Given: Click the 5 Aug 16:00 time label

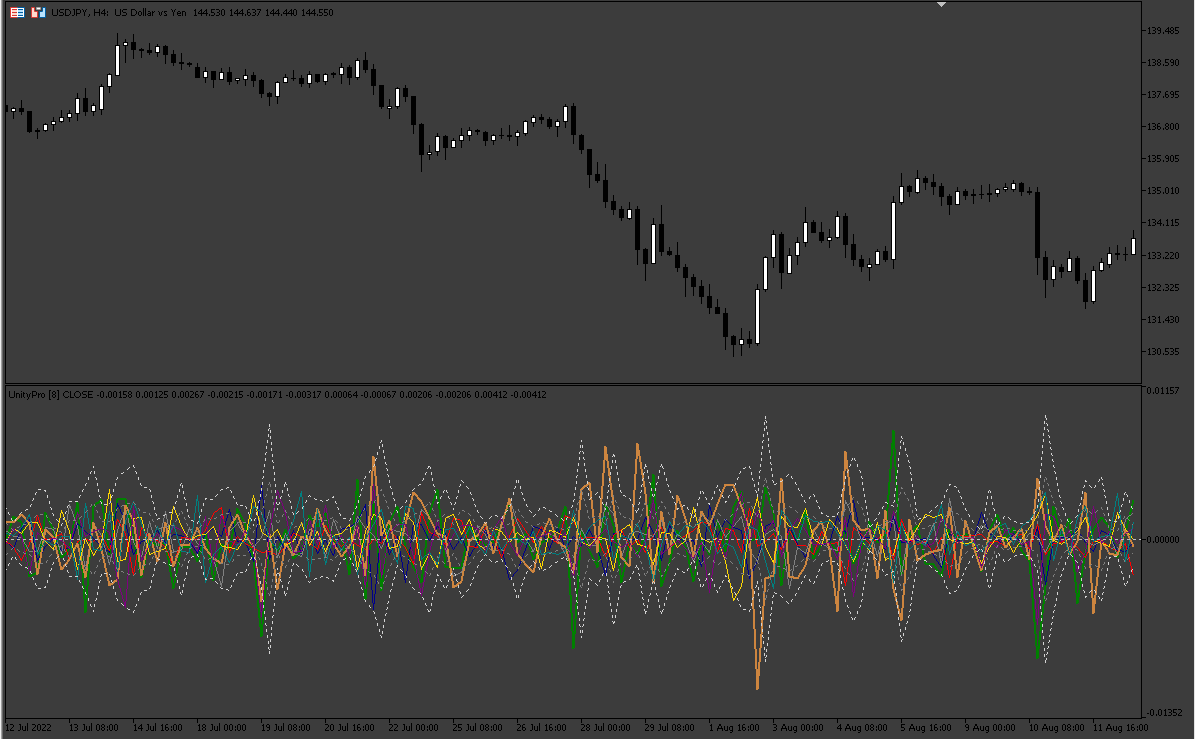Looking at the screenshot, I should point(926,728).
